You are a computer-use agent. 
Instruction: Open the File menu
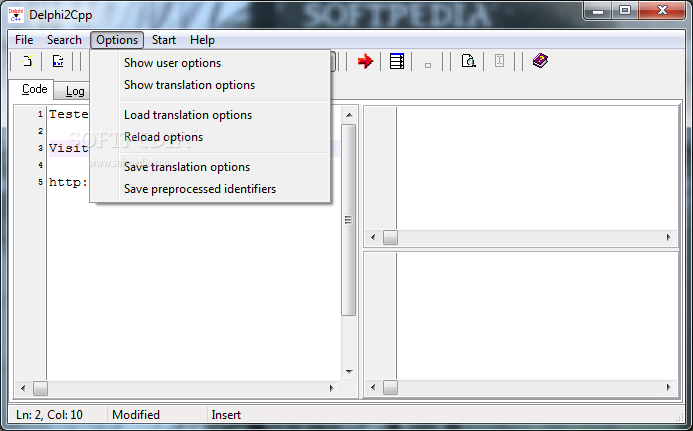[24, 40]
